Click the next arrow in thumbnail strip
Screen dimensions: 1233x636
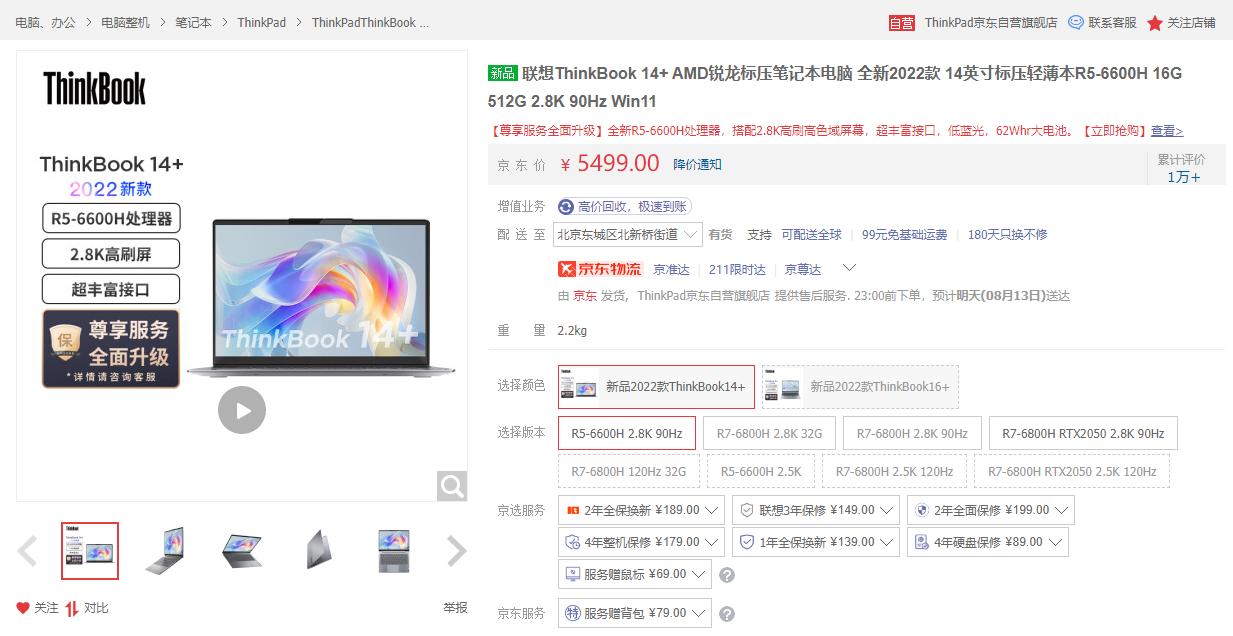click(456, 550)
